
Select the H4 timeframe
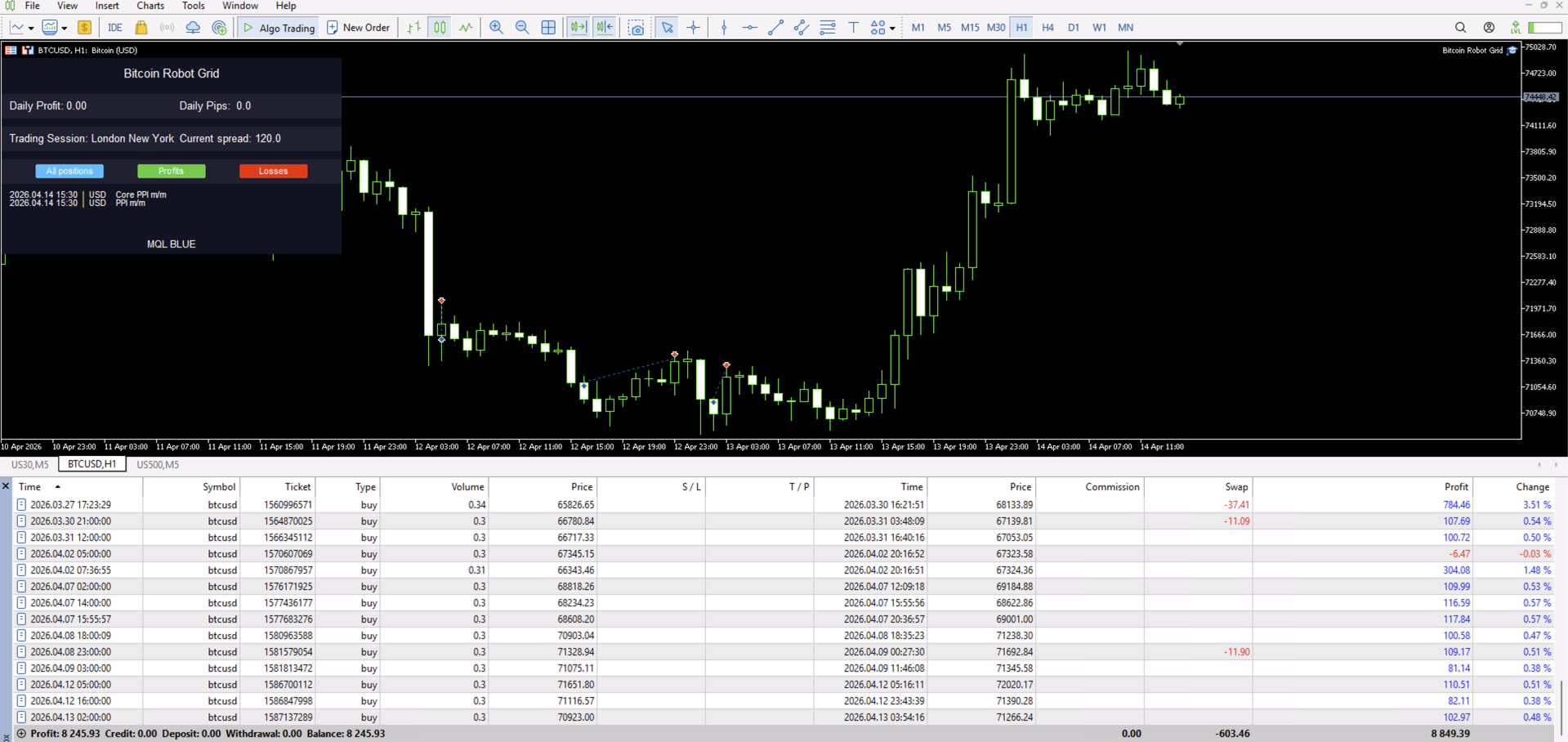(x=1048, y=27)
